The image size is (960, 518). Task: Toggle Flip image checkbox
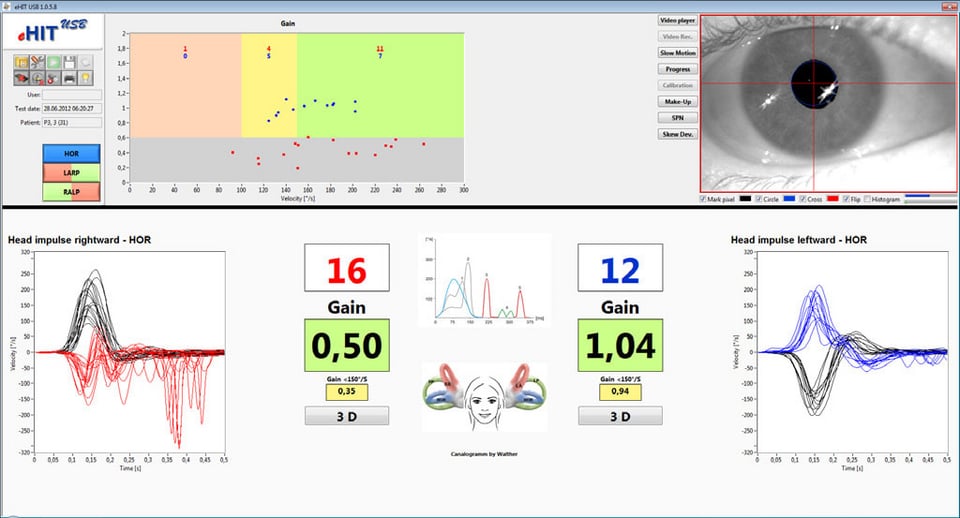pyautogui.click(x=846, y=199)
